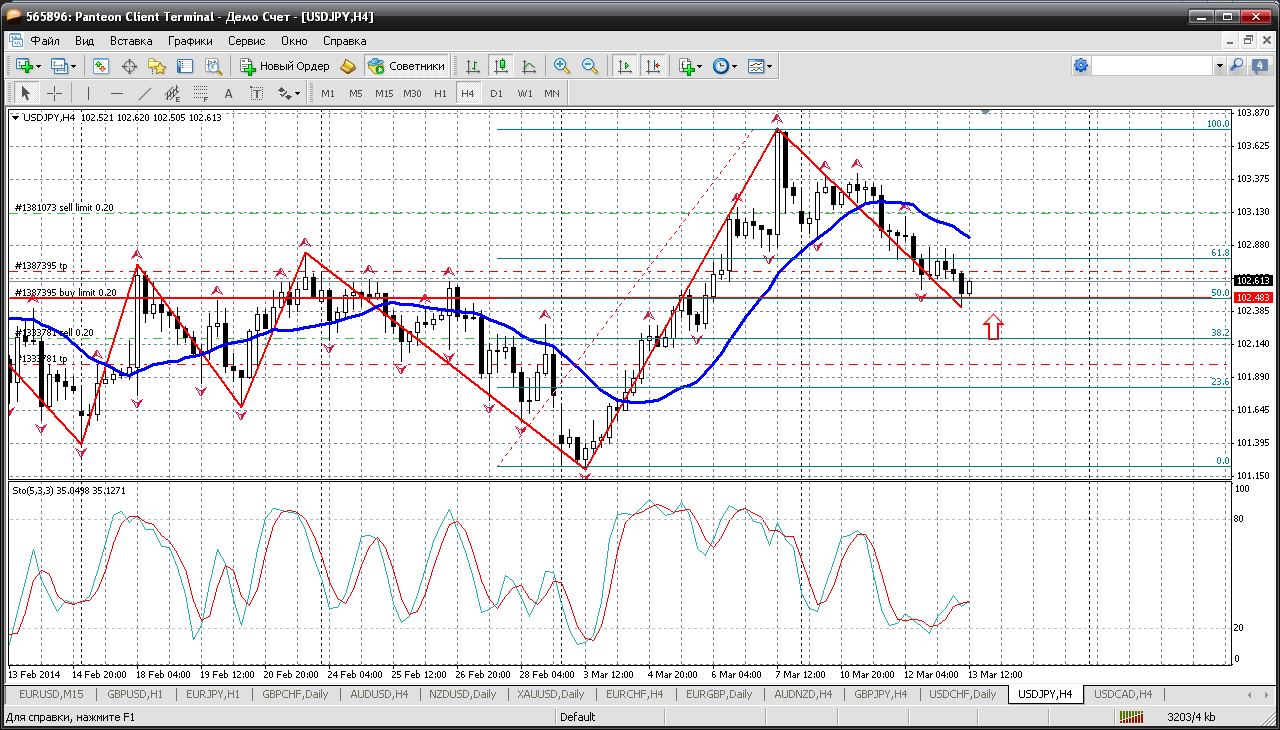Viewport: 1280px width, 730px height.
Task: Zoom in on the chart
Action: click(562, 66)
